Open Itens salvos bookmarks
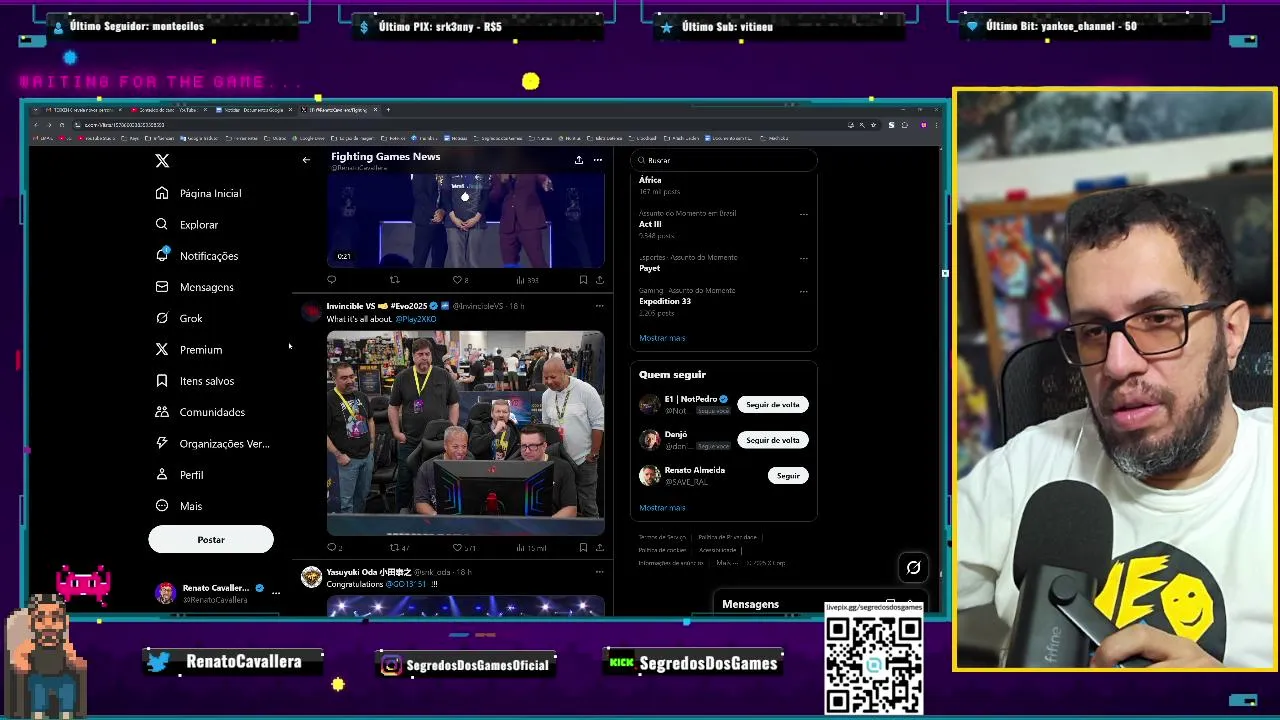The image size is (1280, 720). [195, 381]
